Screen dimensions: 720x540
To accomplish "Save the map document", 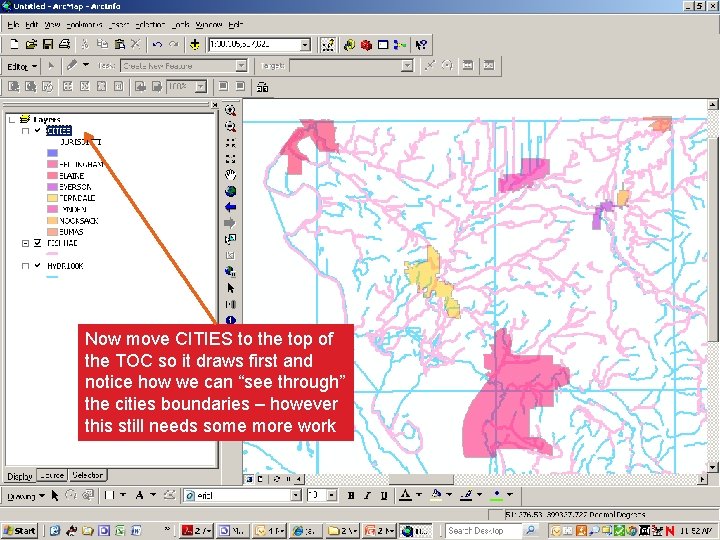I will (48, 44).
